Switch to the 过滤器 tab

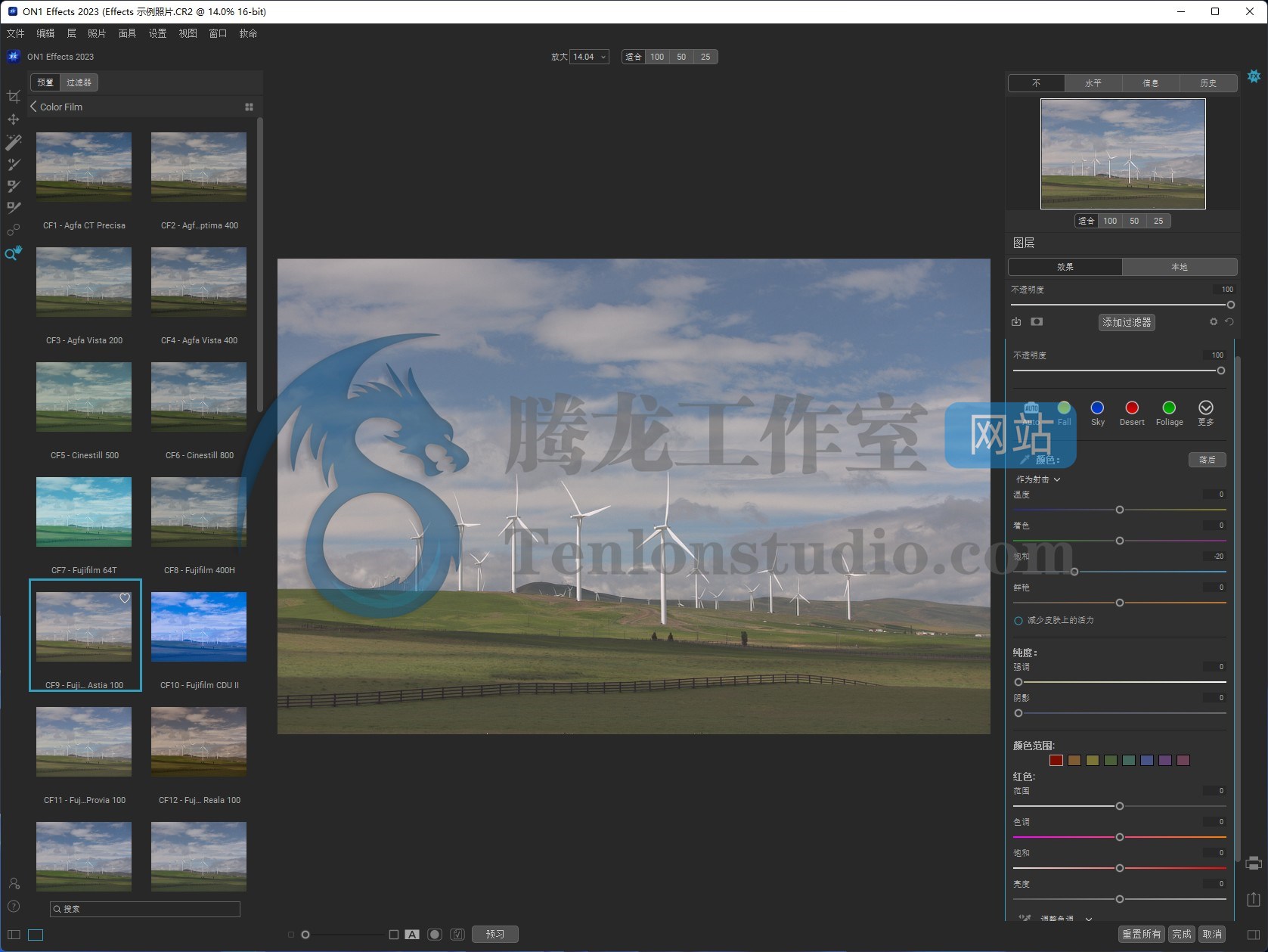click(x=79, y=82)
